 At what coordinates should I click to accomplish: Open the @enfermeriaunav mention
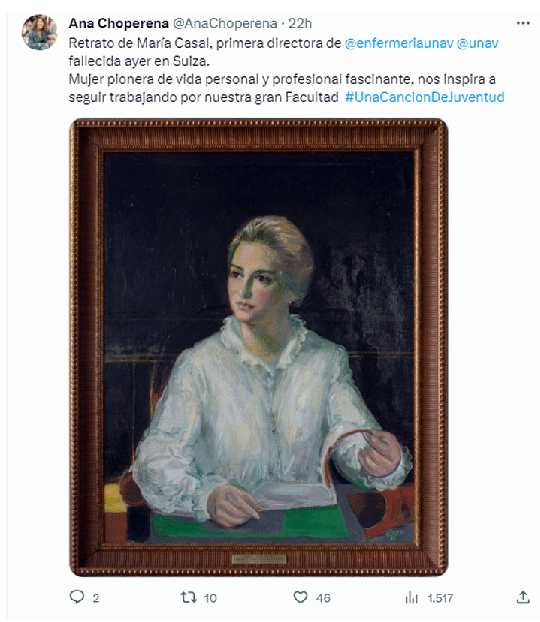[399, 43]
